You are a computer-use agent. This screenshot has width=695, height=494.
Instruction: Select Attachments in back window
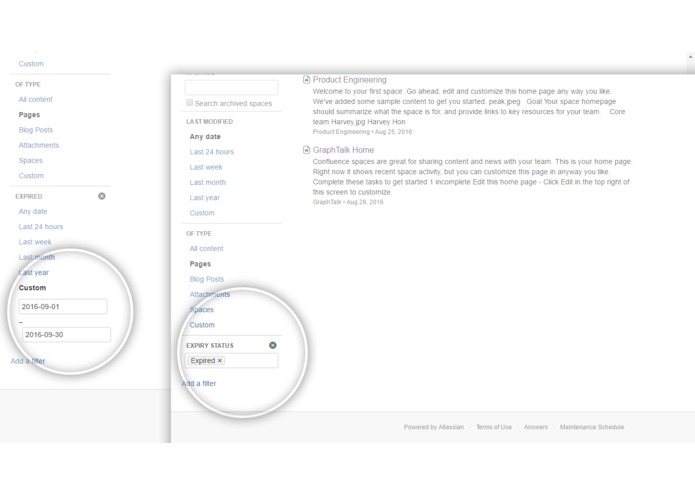tap(39, 145)
